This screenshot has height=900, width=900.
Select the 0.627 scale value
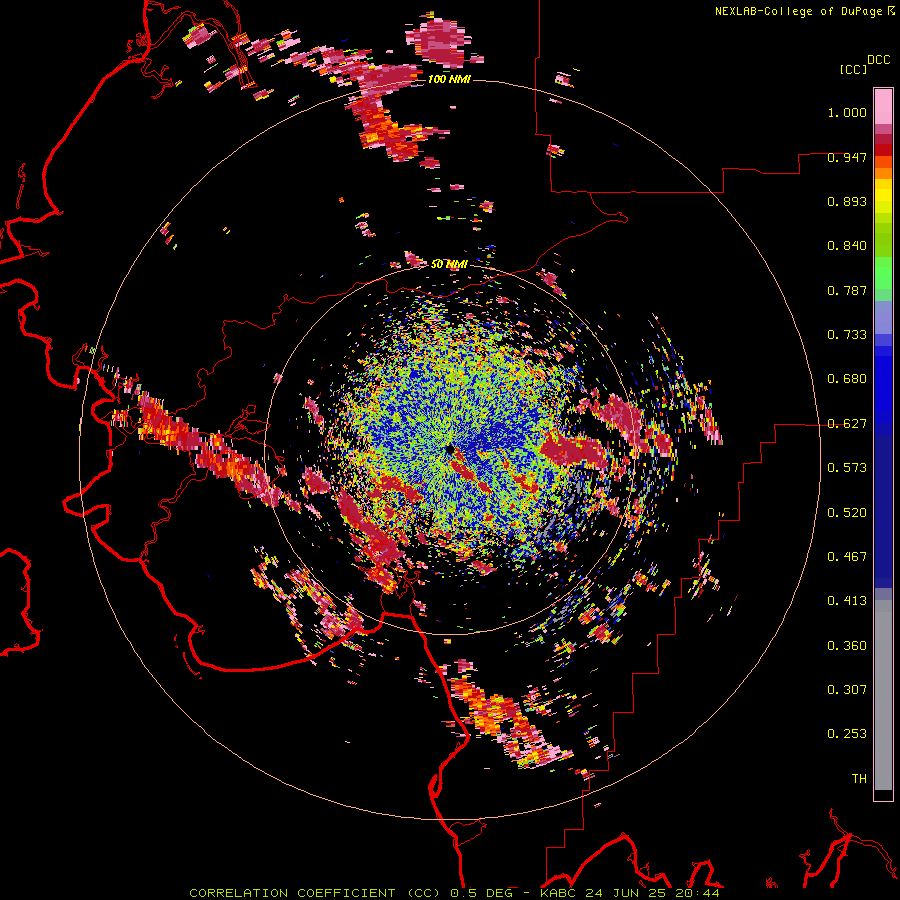click(847, 424)
